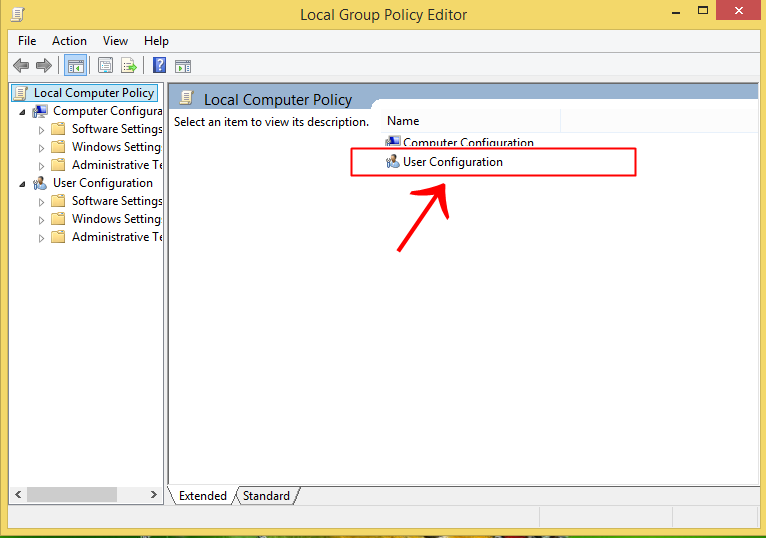Screen dimensions: 766x538
Task: Expand Windows Settings under User Configuration
Action: coord(42,220)
